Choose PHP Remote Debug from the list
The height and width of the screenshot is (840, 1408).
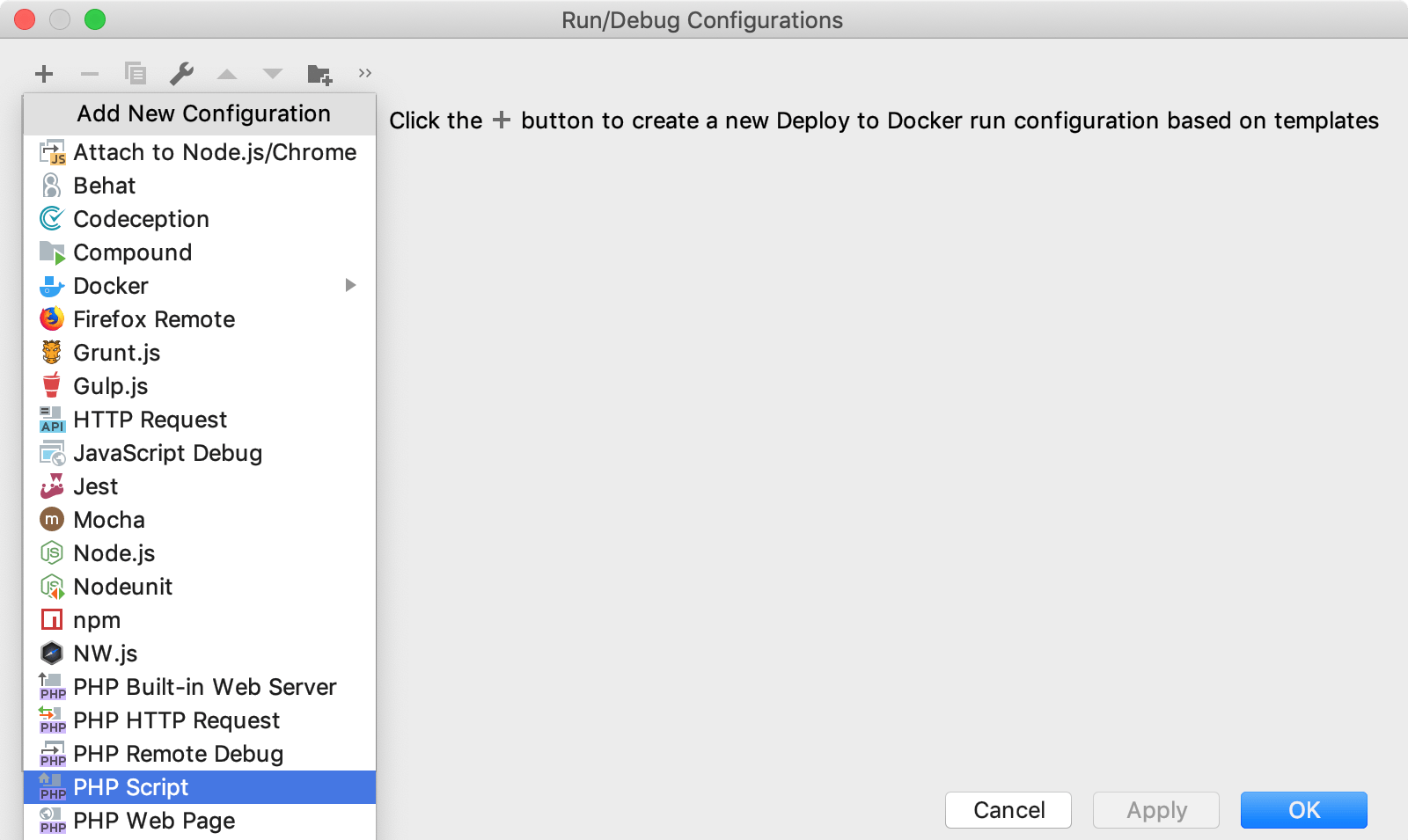(178, 754)
